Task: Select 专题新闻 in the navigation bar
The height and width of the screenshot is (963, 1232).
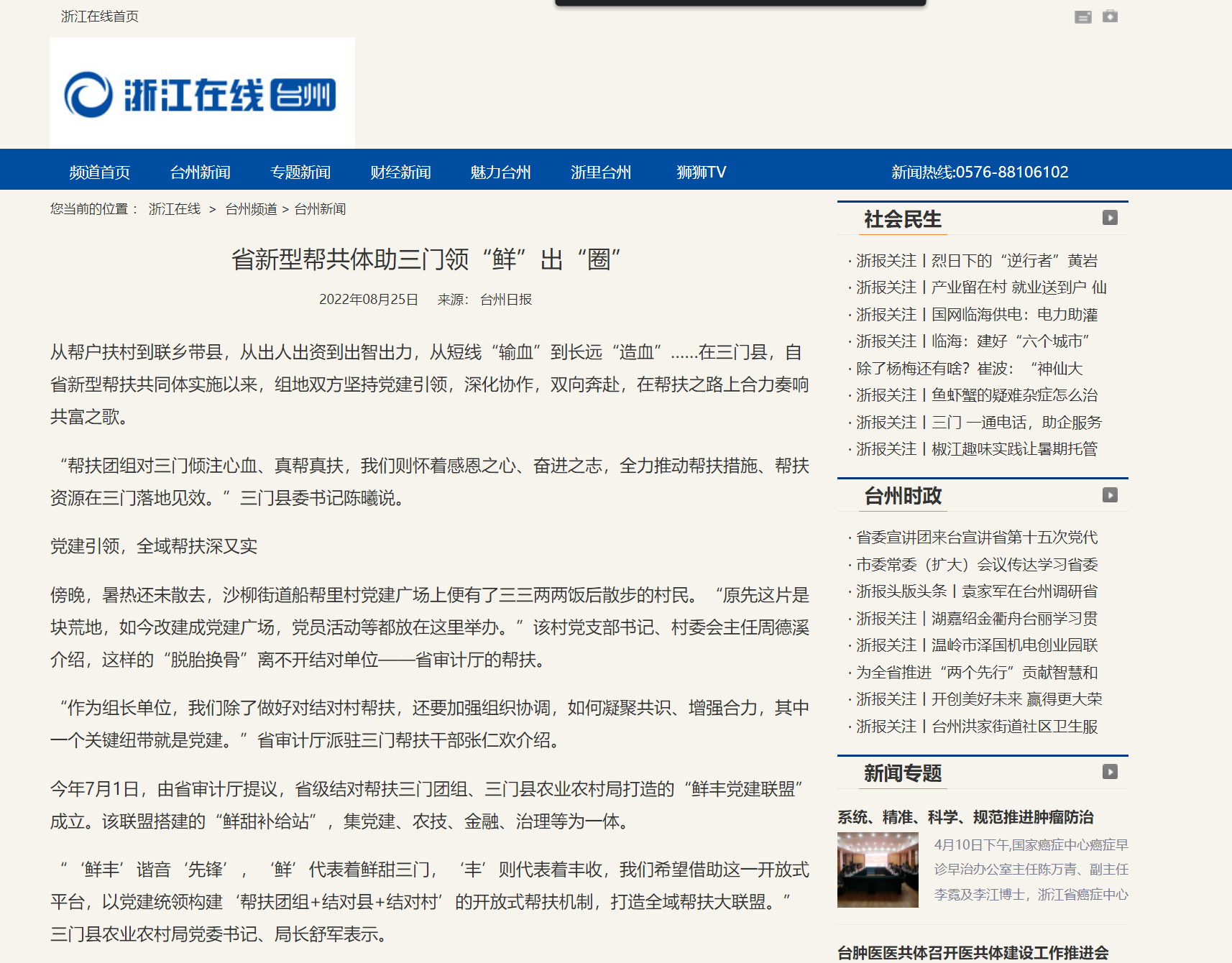Action: pos(300,172)
